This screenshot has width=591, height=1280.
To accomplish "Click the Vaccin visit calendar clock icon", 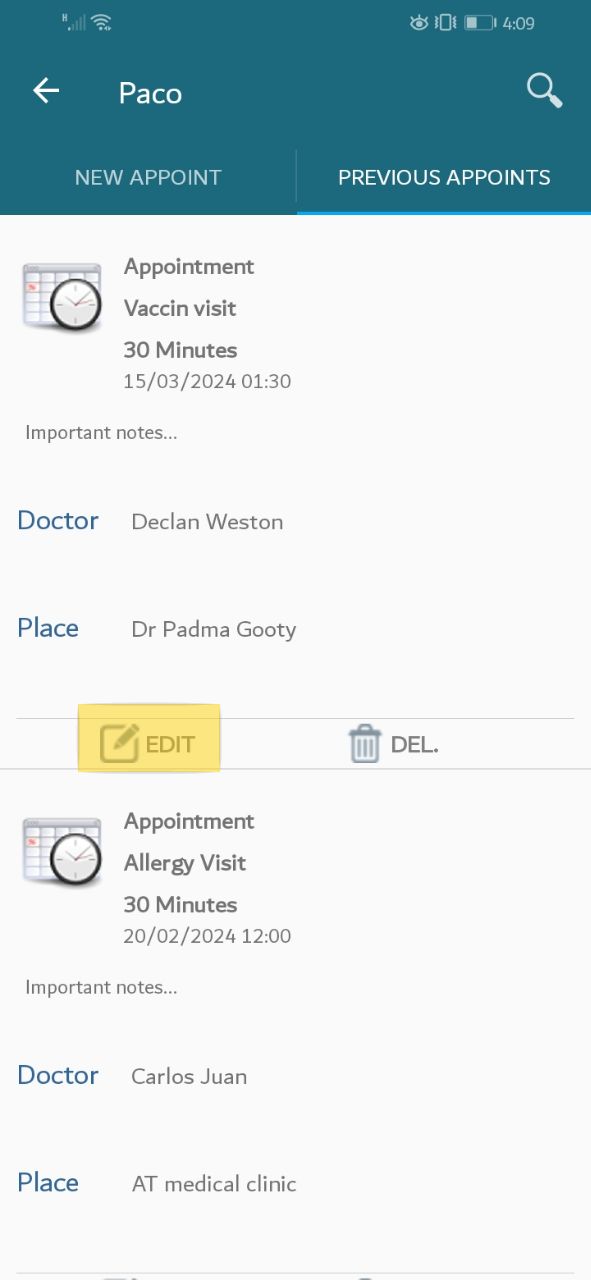I will 62,297.
